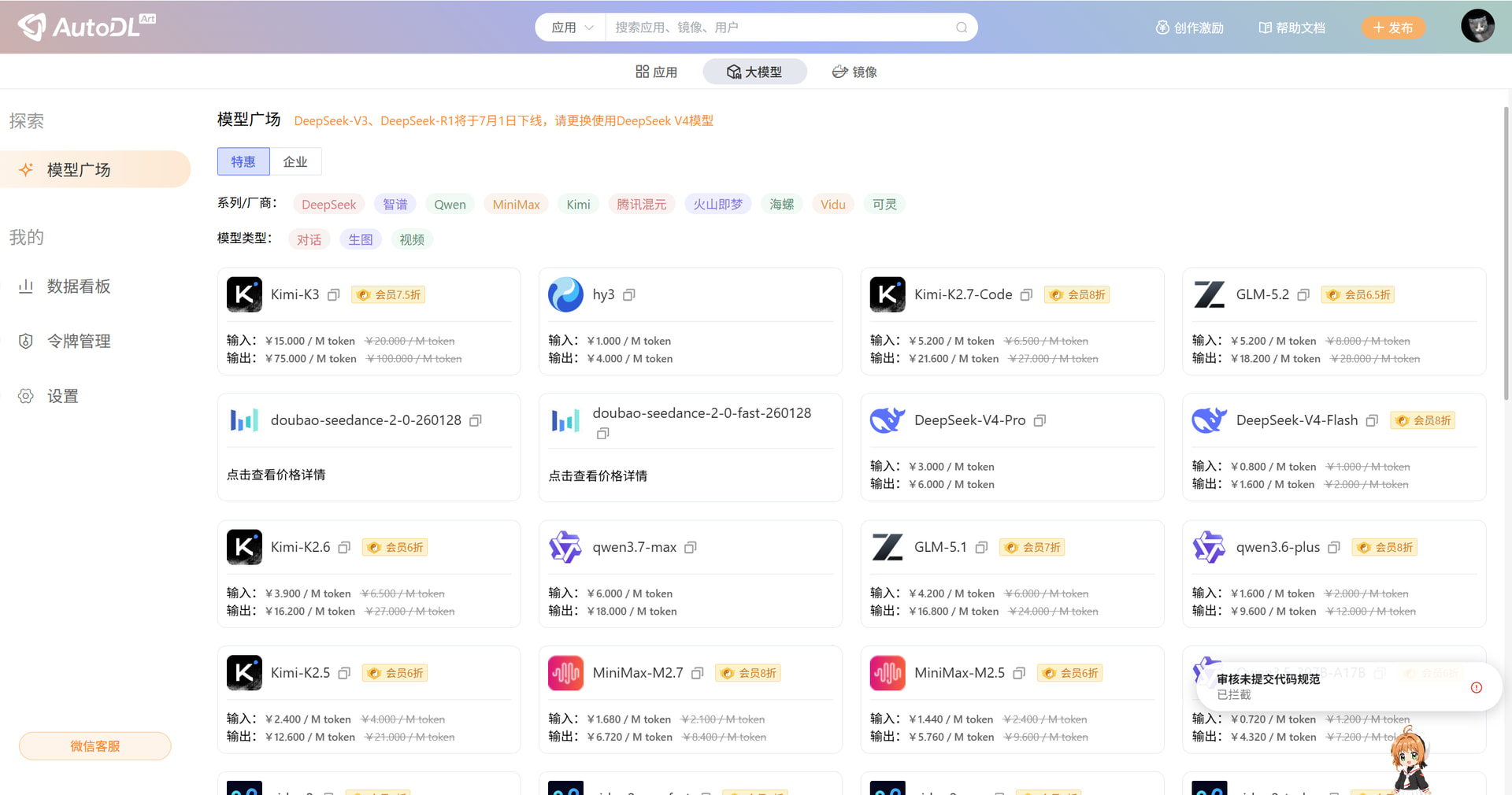Click the MiniMax-M2.7 waveform logo
The image size is (1512, 795).
click(565, 673)
